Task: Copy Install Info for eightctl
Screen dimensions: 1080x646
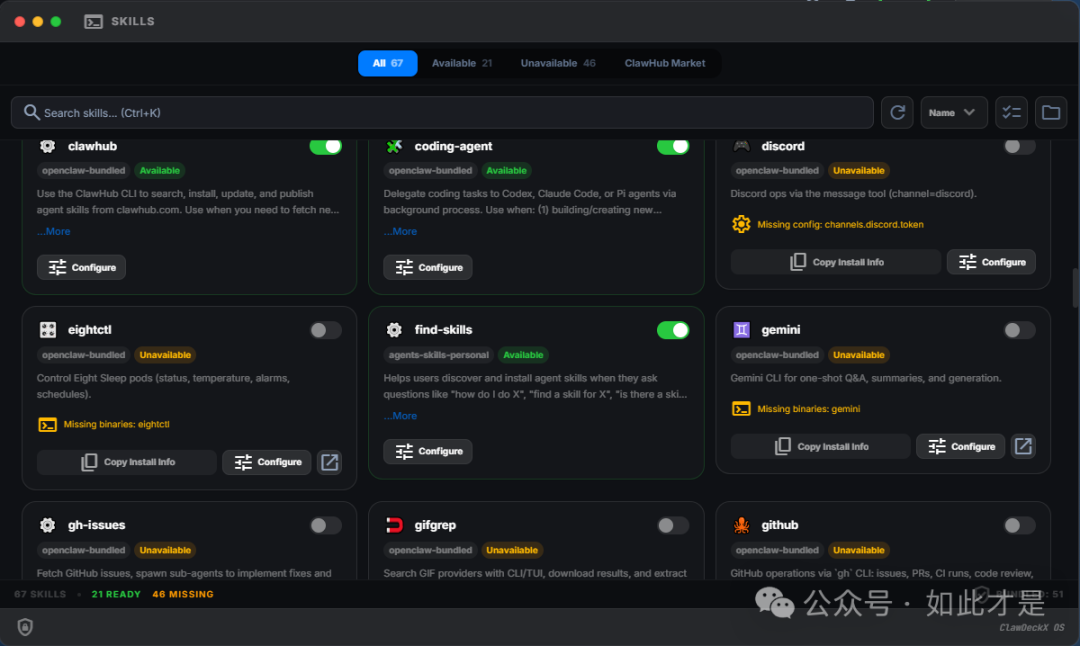Action: [127, 462]
